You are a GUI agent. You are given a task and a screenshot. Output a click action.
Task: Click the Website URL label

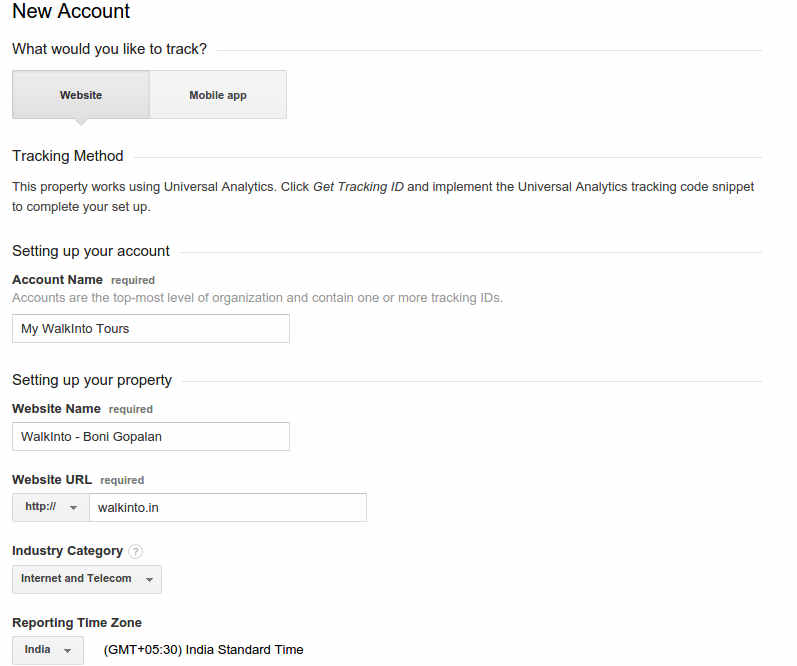pos(52,479)
